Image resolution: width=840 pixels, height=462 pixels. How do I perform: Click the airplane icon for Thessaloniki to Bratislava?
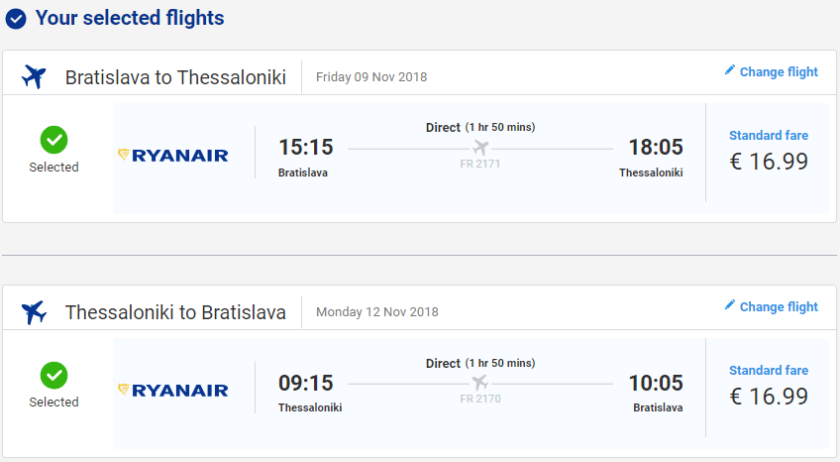34,312
